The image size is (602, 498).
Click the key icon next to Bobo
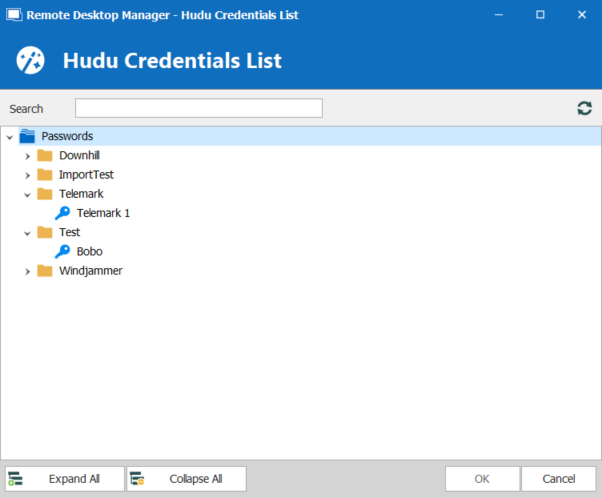tap(63, 251)
